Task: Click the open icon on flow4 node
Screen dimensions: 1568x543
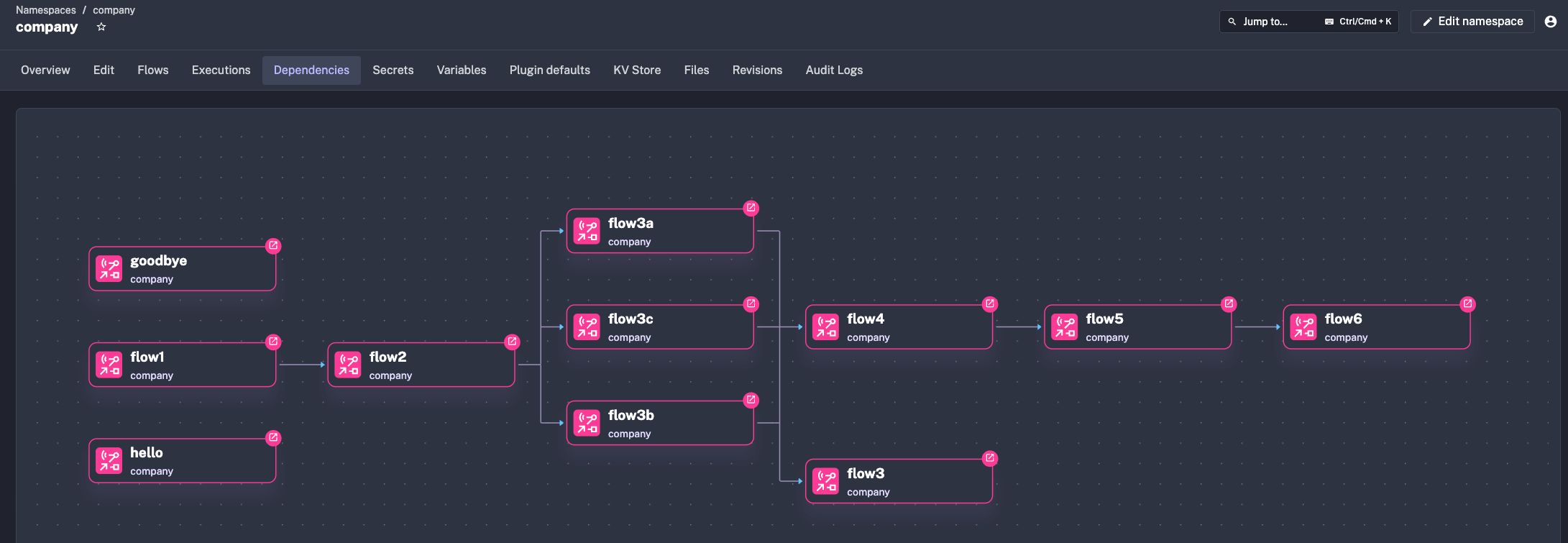Action: click(989, 304)
